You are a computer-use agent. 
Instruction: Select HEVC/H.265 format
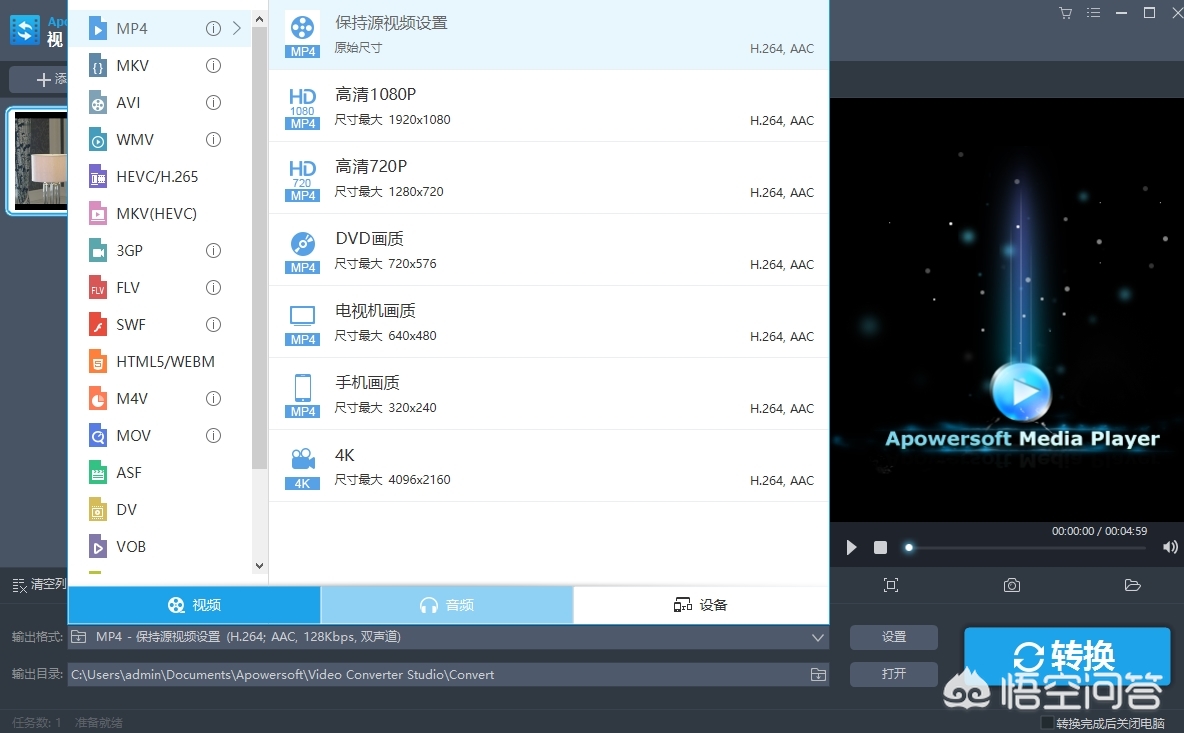pyautogui.click(x=159, y=177)
